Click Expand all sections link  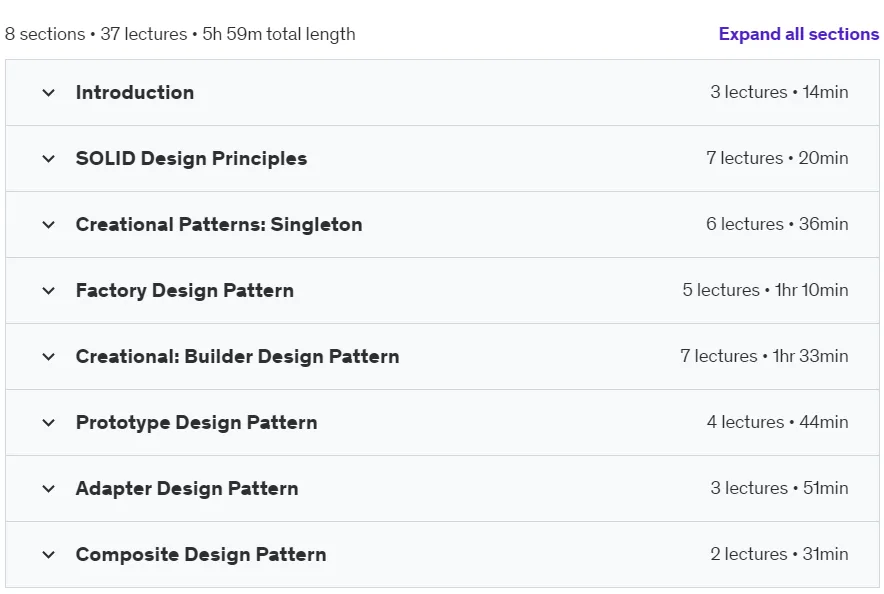click(798, 34)
